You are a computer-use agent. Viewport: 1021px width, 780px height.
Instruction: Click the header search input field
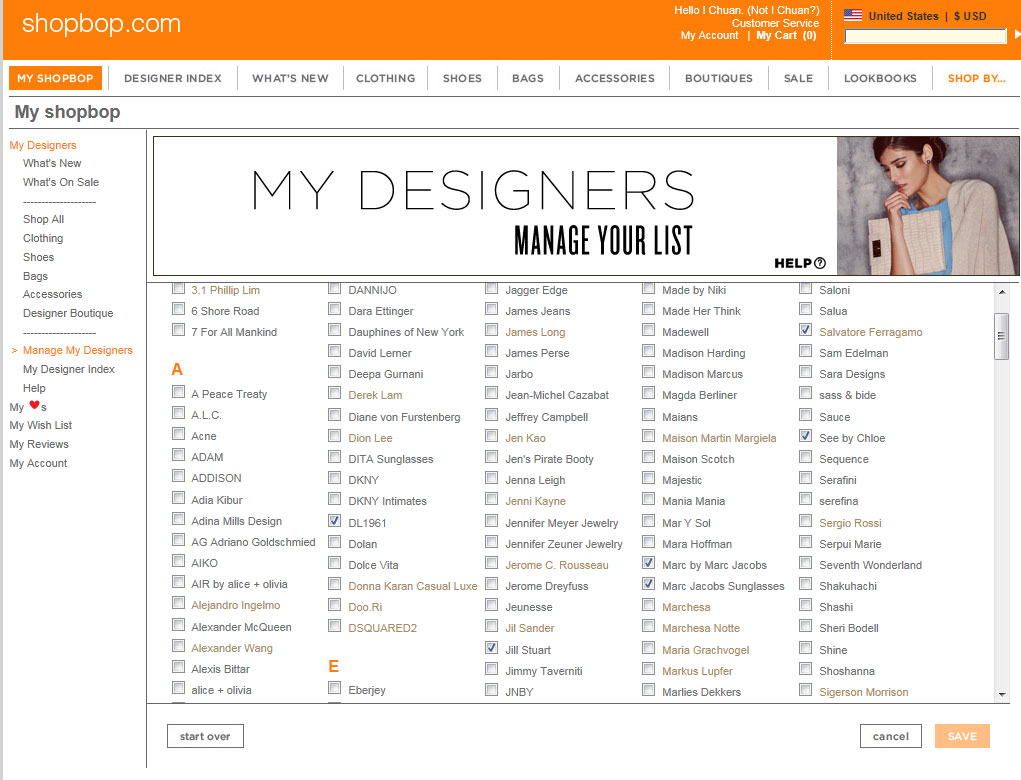coord(925,36)
